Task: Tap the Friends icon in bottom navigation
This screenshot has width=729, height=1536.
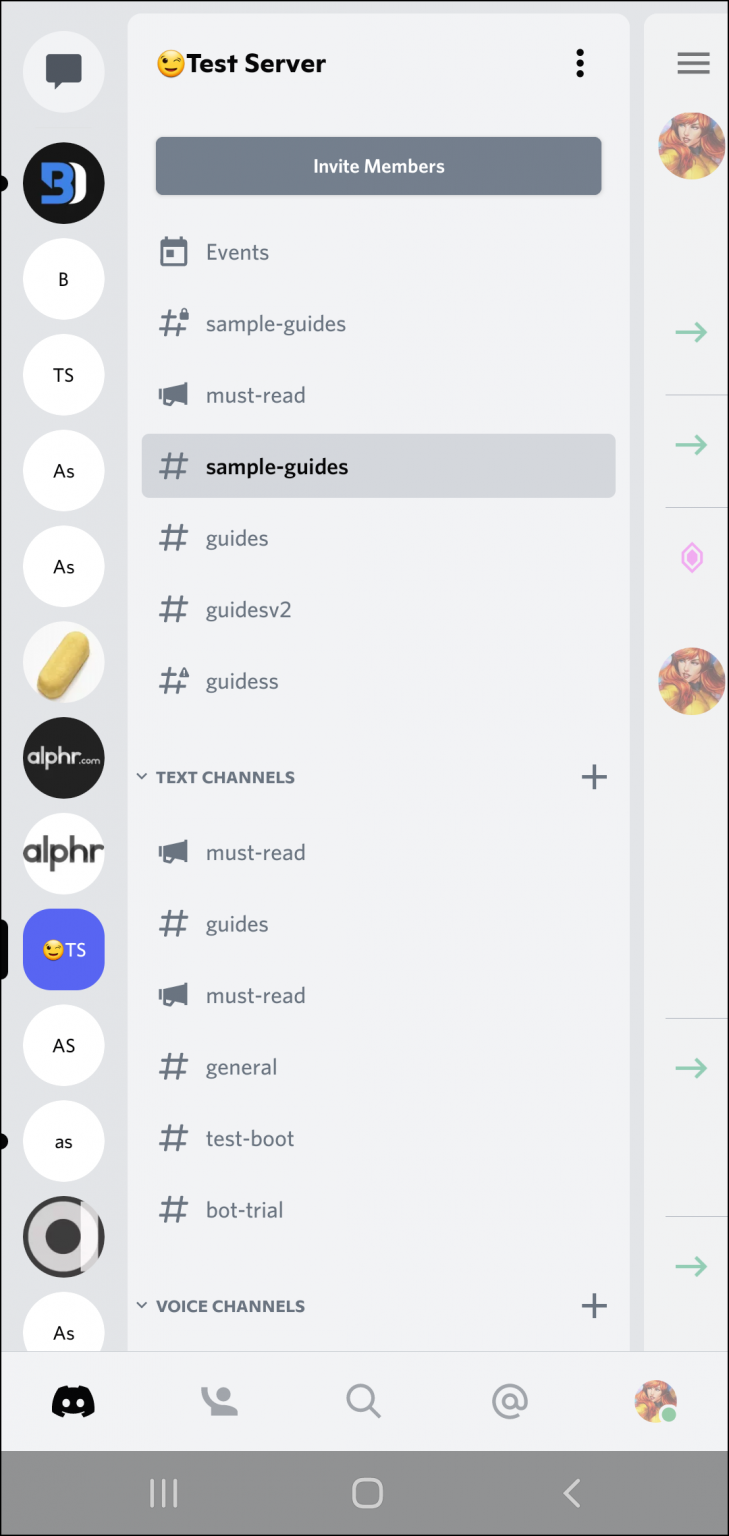Action: (x=219, y=1401)
